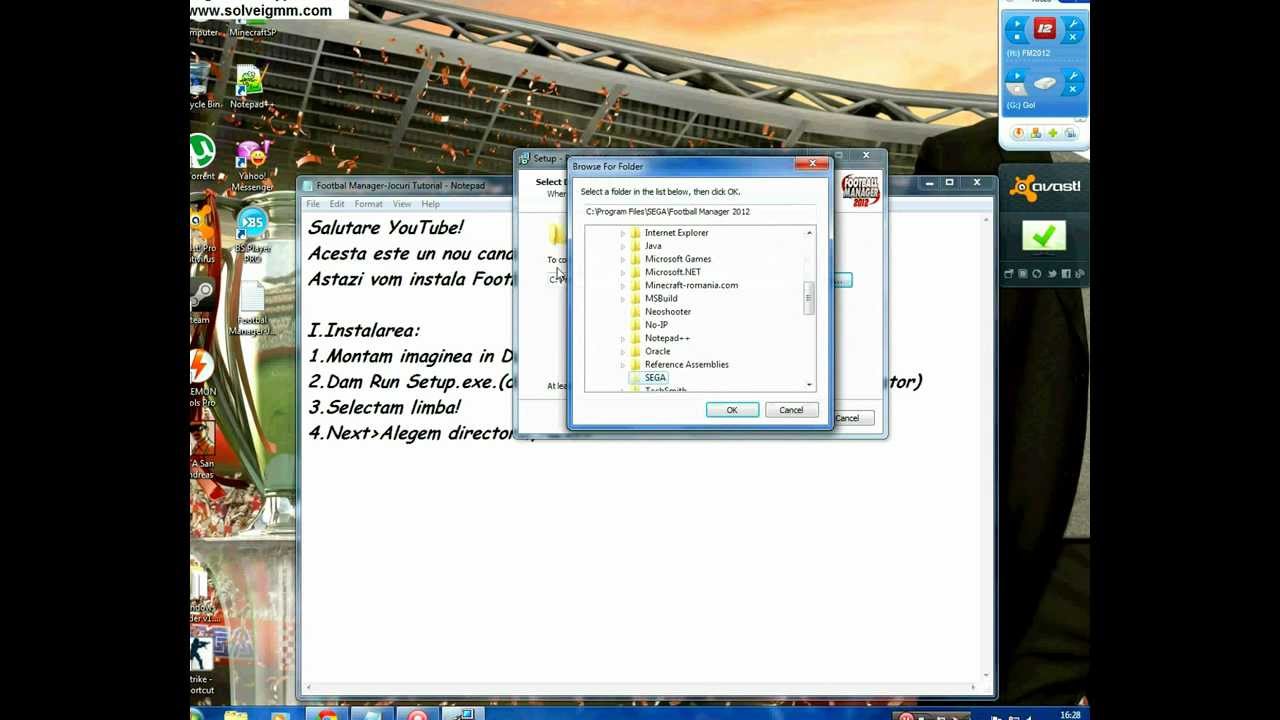Click the remove X for (G:) Gol drive
1280x720 pixels.
(x=1073, y=90)
